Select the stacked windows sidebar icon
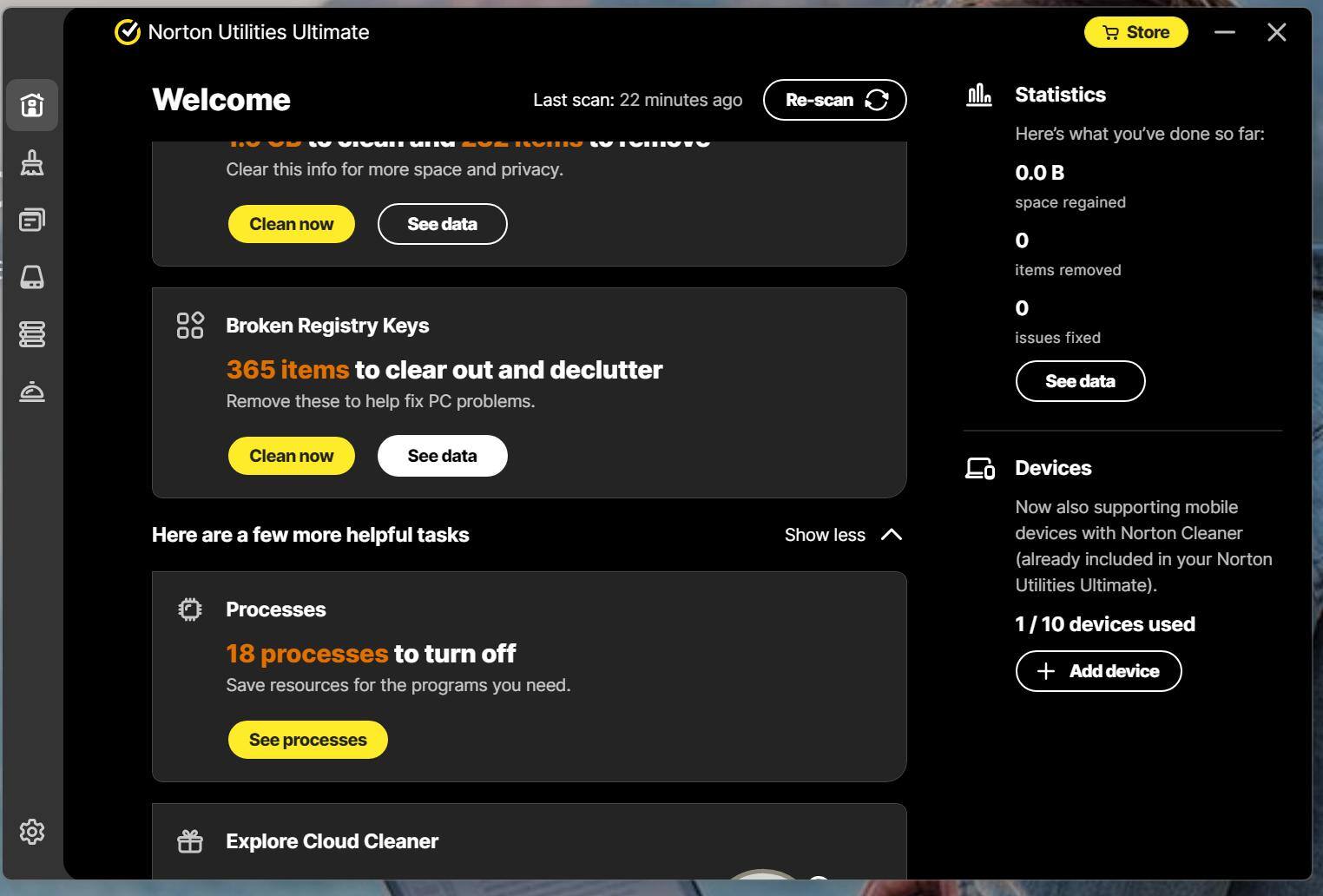Screen dimensions: 1323x896 click(32, 220)
